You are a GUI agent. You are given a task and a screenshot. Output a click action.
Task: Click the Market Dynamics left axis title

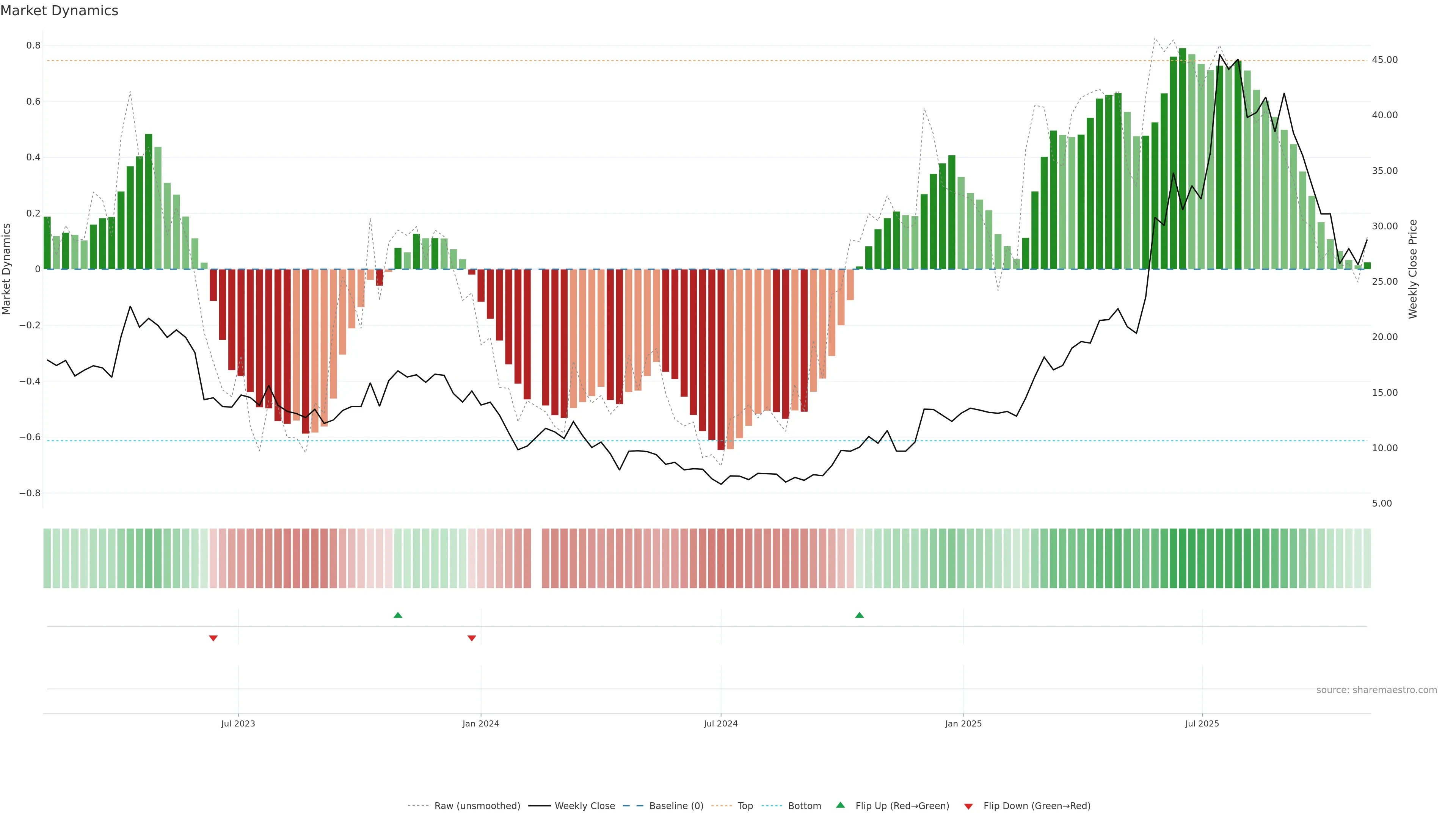pos(7,269)
